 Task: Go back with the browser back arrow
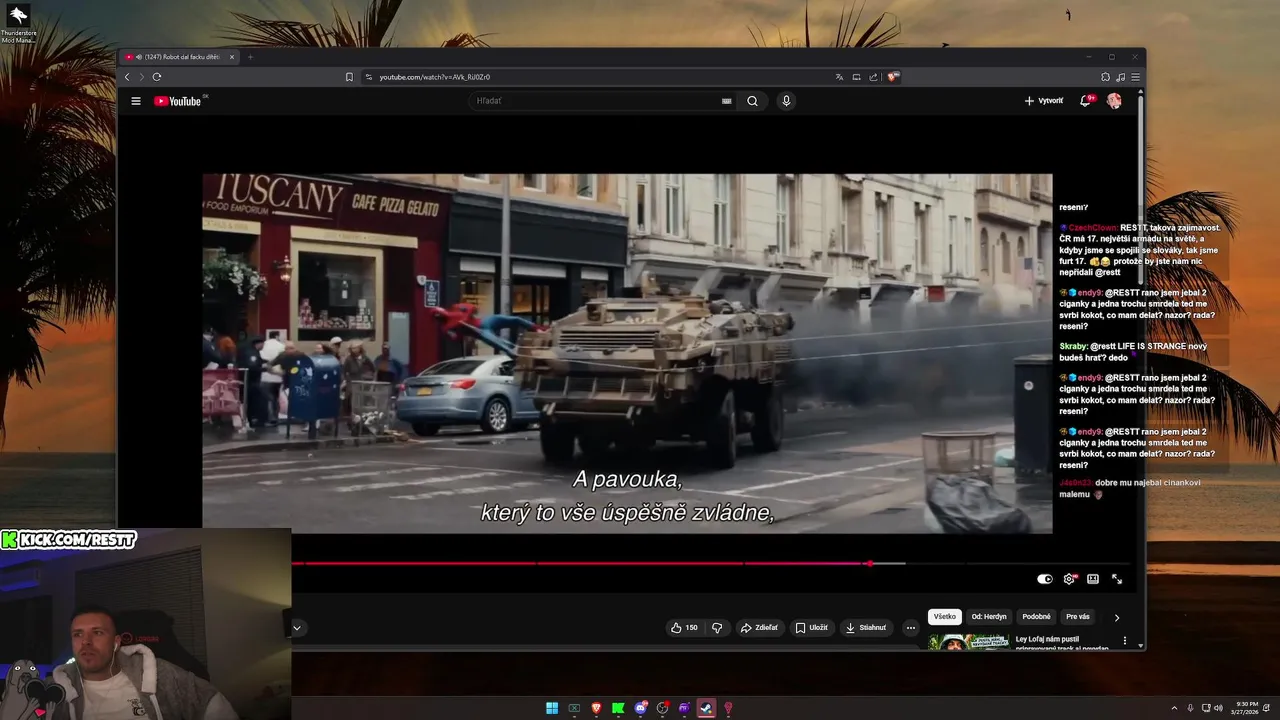click(127, 77)
